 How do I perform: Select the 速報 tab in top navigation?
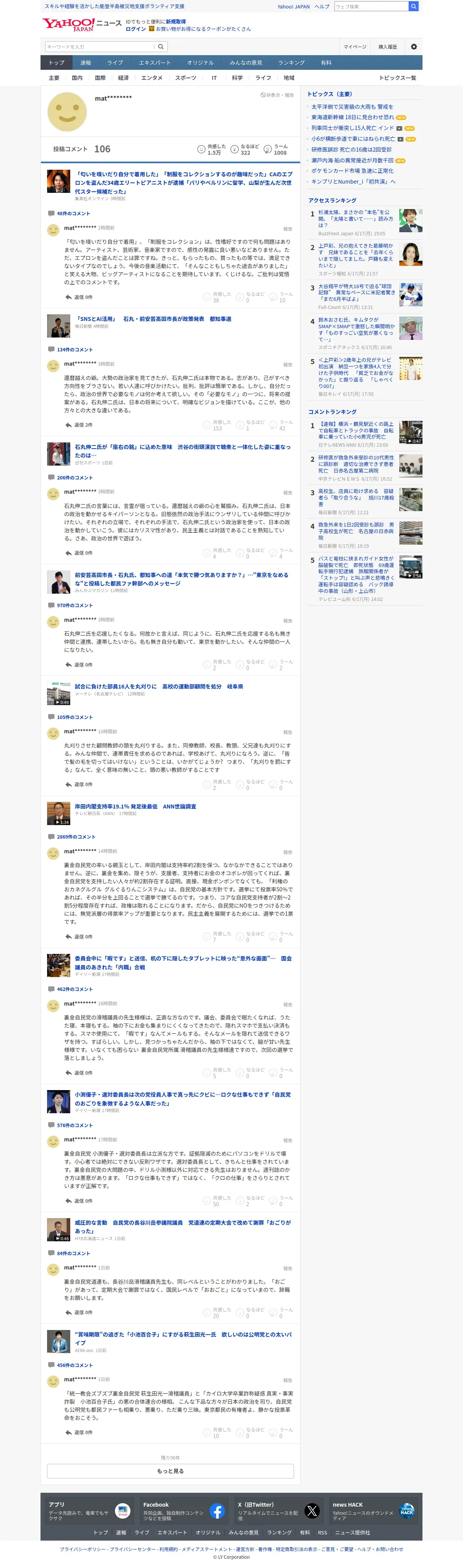86,63
